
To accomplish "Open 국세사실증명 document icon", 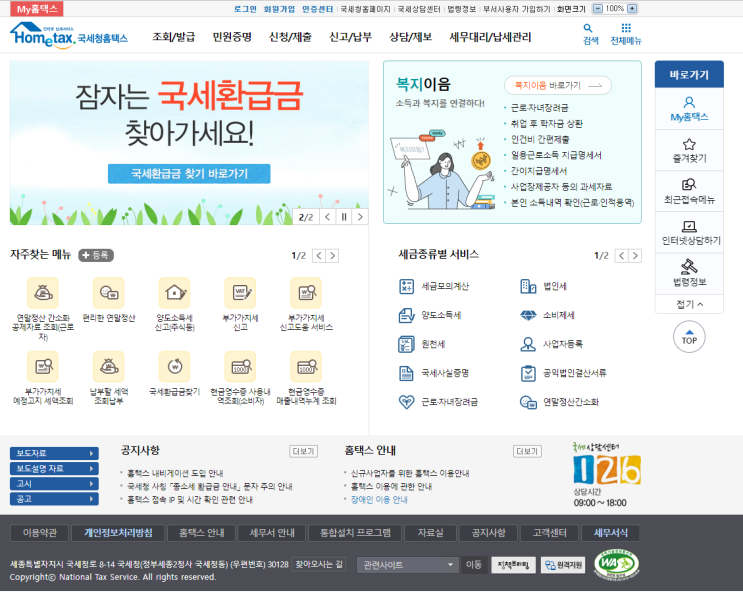I will [407, 373].
